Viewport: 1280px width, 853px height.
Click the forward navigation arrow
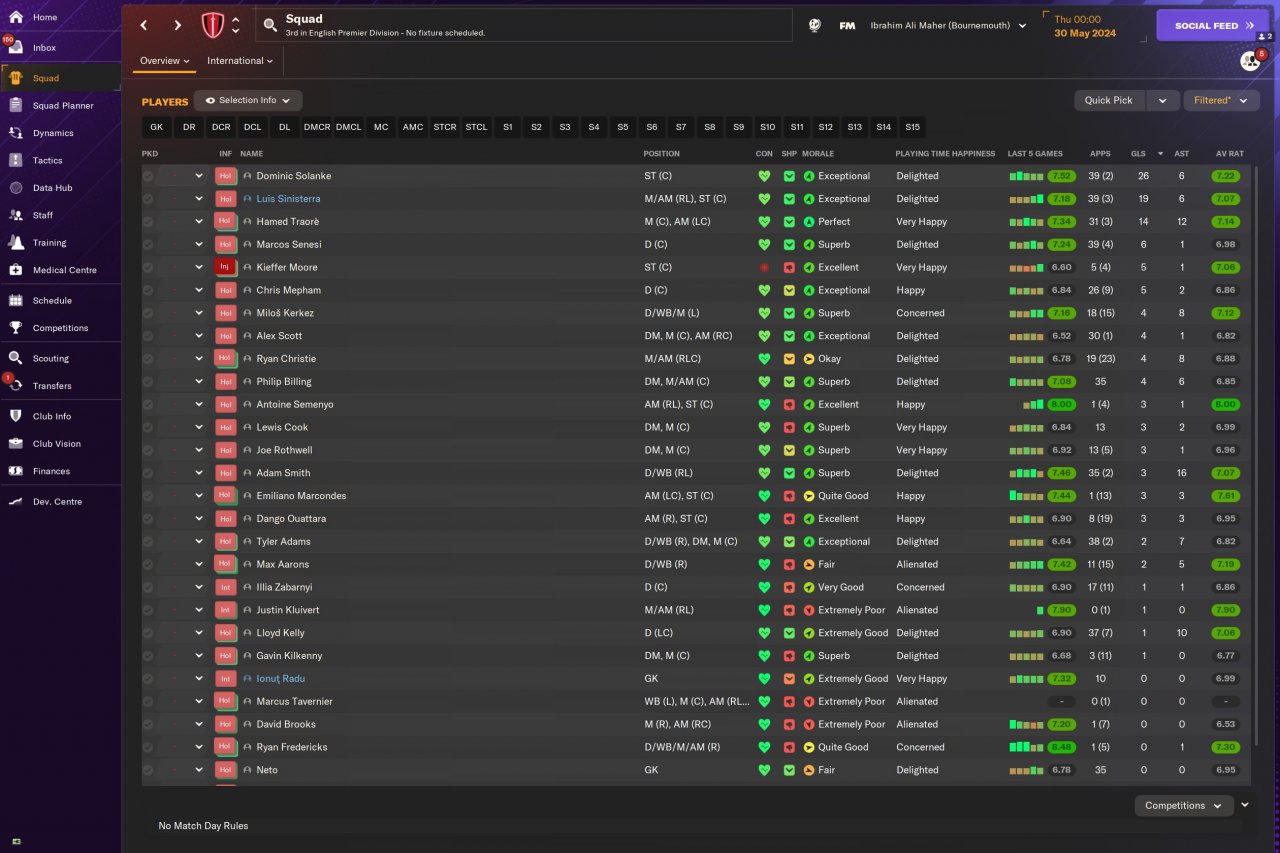click(x=177, y=25)
